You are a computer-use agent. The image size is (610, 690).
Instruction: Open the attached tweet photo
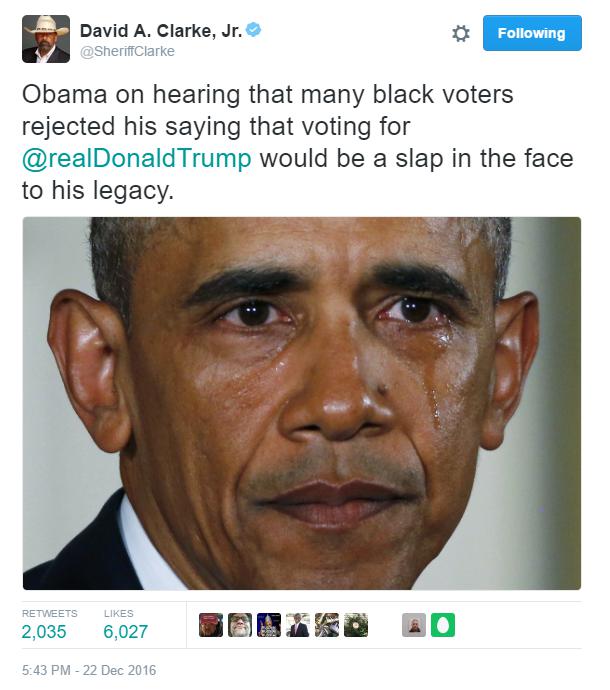[302, 403]
